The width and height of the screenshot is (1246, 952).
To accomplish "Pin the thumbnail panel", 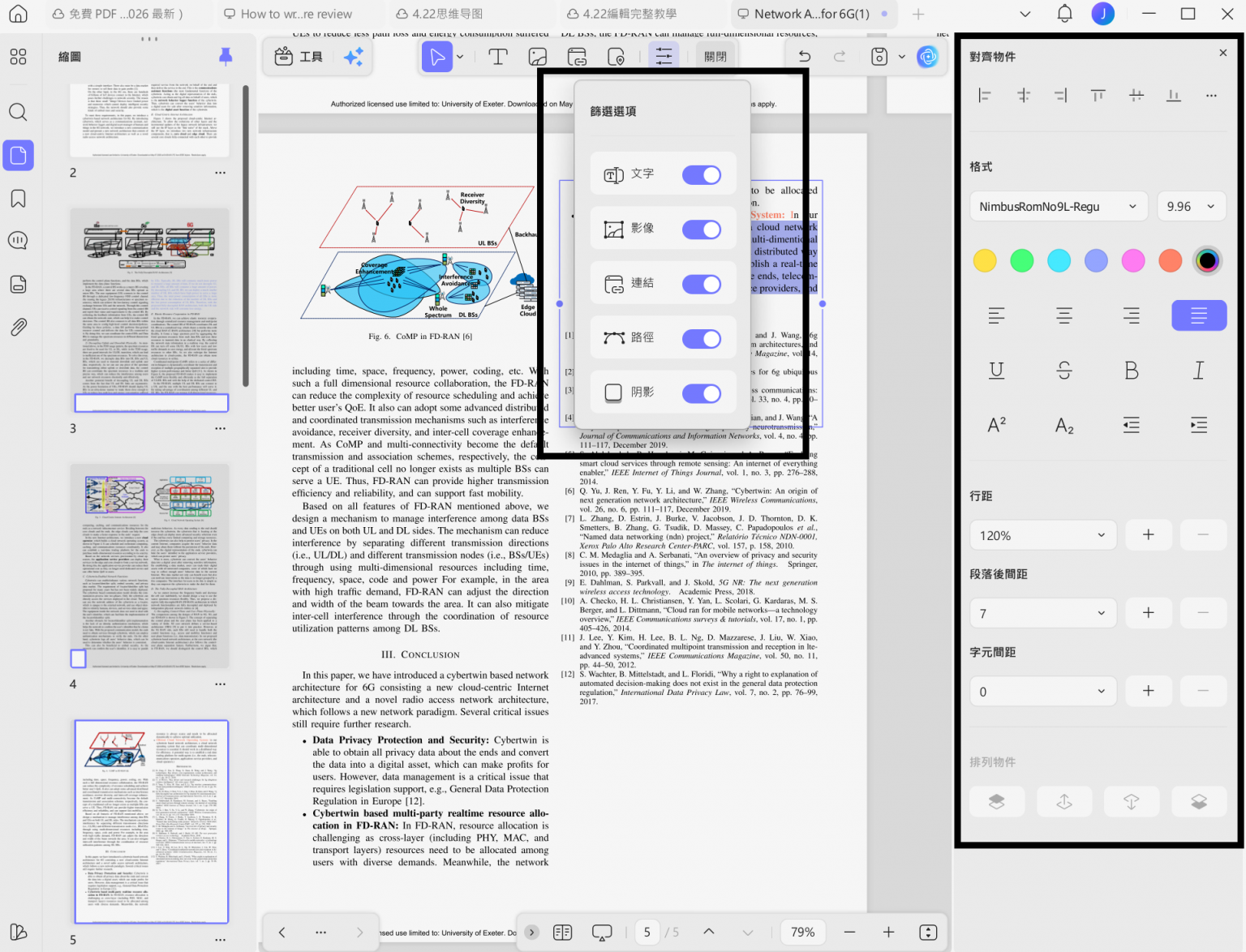I will [226, 56].
